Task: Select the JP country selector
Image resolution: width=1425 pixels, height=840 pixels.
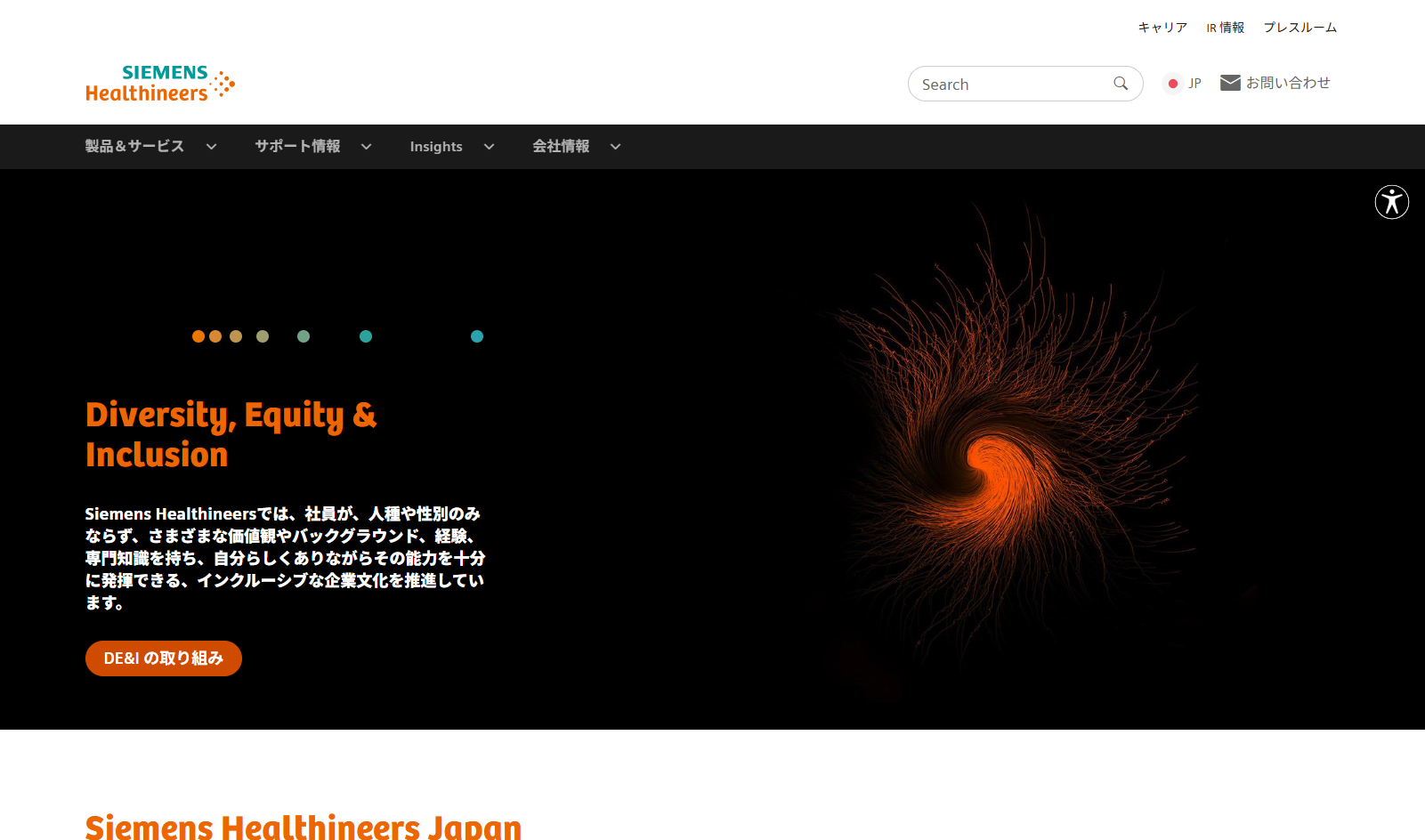Action: coord(1194,84)
